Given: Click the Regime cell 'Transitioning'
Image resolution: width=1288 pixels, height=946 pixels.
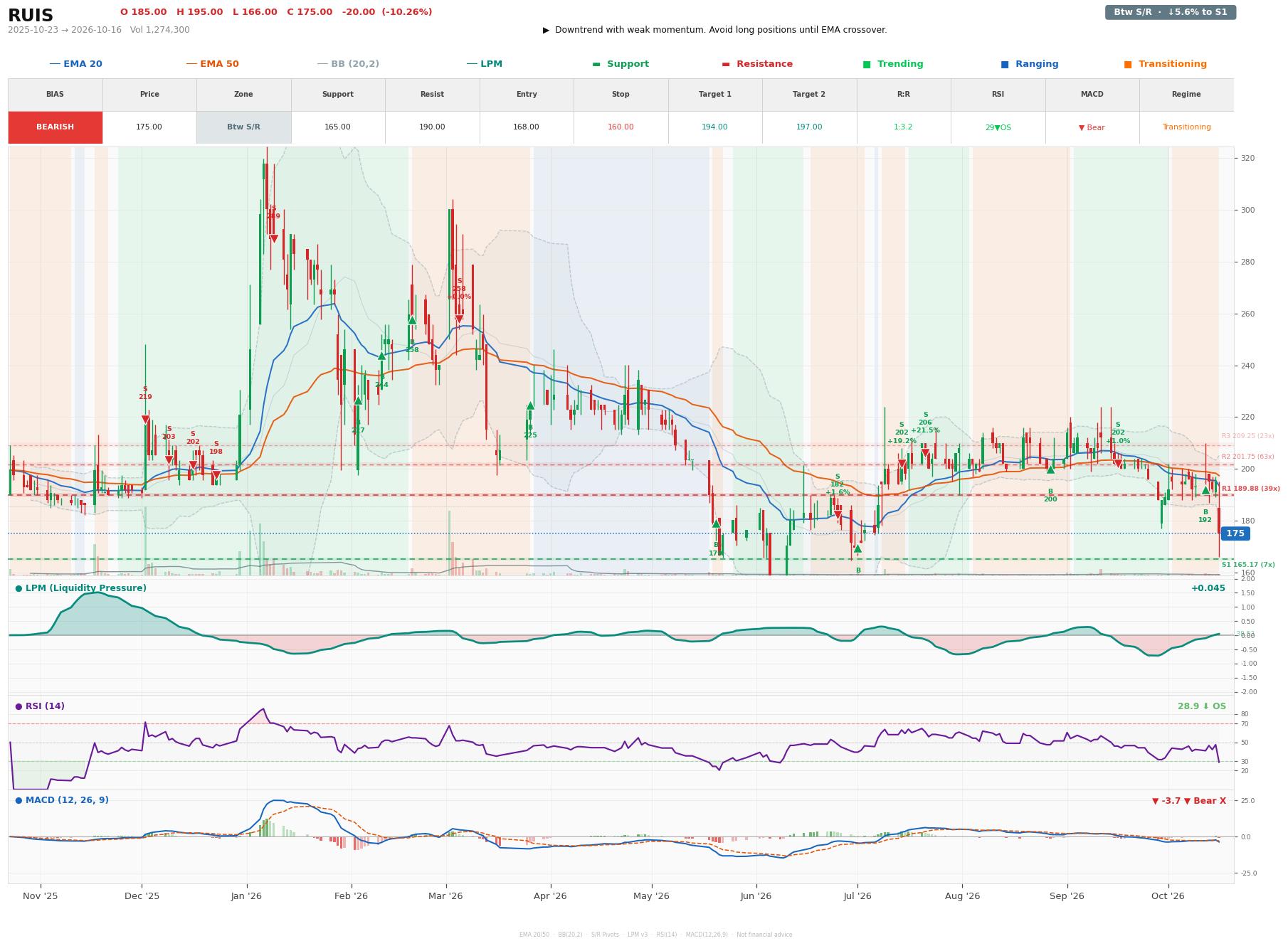Looking at the screenshot, I should click(x=1186, y=127).
